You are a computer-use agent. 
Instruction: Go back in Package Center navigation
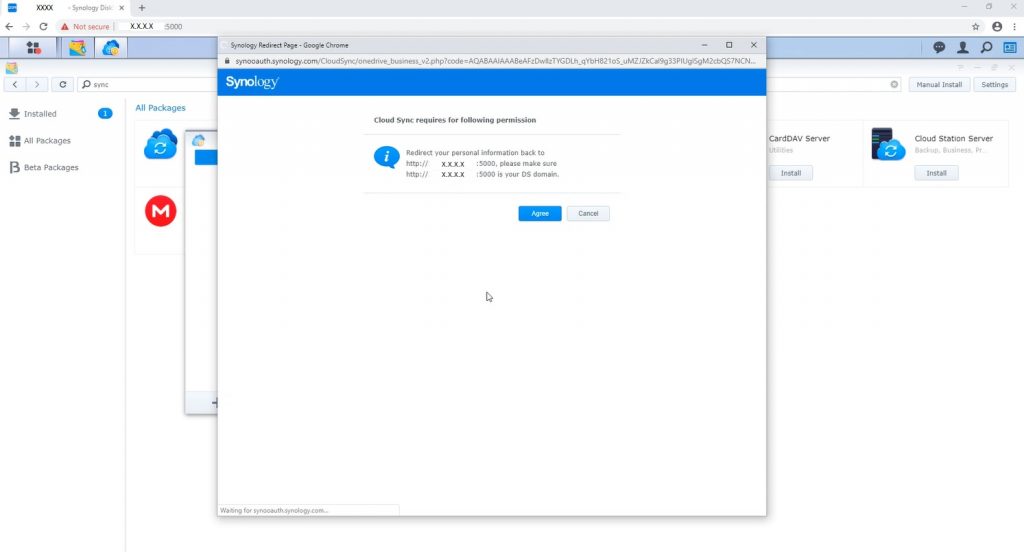coord(15,84)
